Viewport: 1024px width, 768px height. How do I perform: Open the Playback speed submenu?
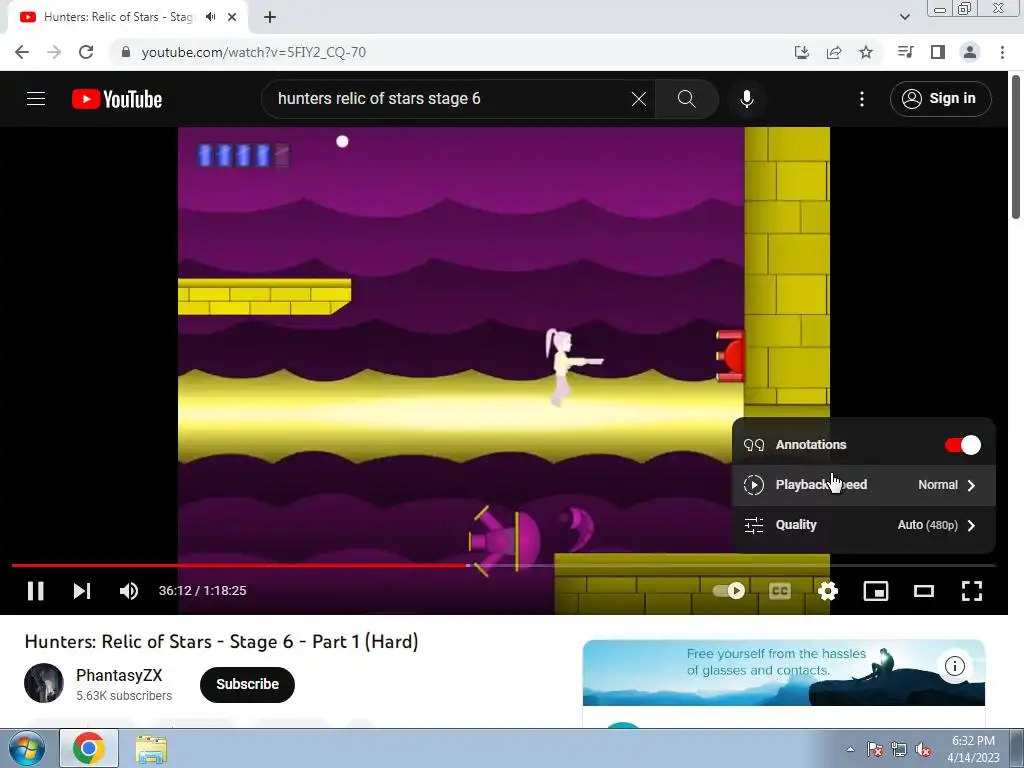[x=863, y=485]
